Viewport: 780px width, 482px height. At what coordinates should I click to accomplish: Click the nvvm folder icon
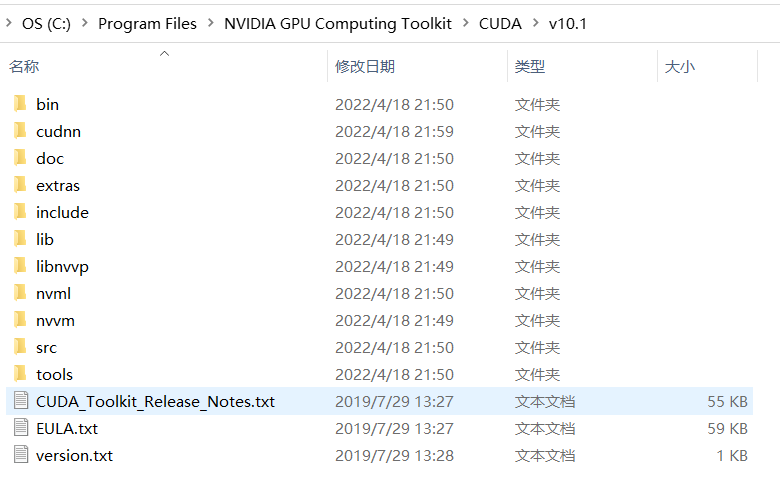20,320
